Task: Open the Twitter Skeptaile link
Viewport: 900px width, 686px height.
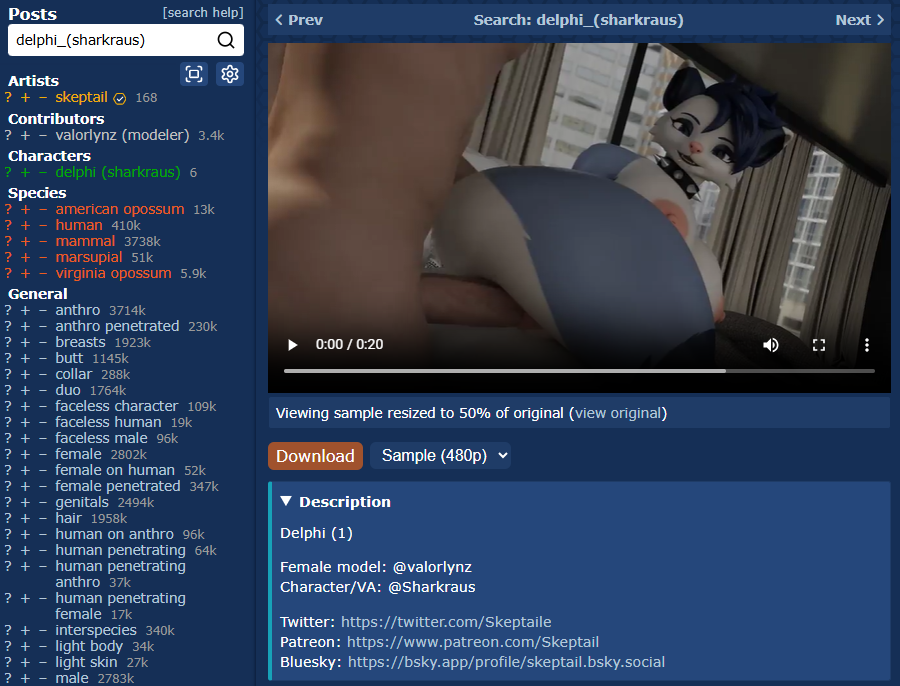Action: (446, 622)
